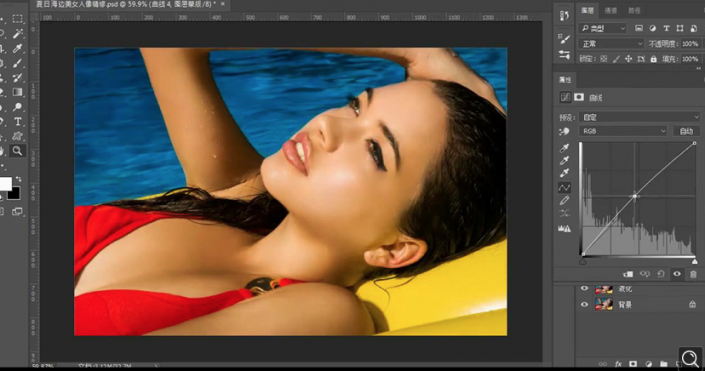Image resolution: width=705 pixels, height=371 pixels.
Task: Open the History panel icon
Action: coord(564,16)
